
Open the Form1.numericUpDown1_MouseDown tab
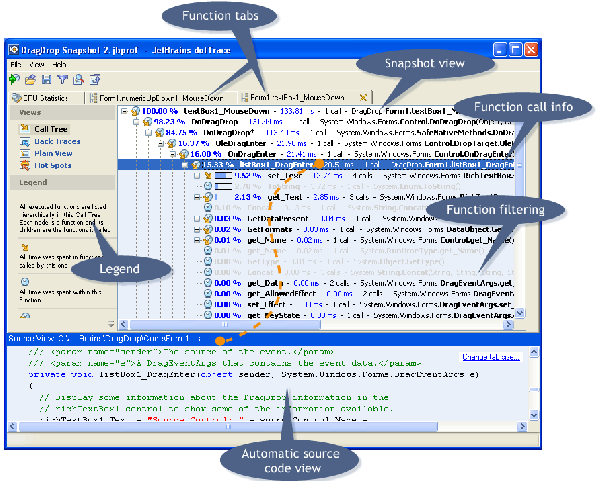pyautogui.click(x=155, y=97)
